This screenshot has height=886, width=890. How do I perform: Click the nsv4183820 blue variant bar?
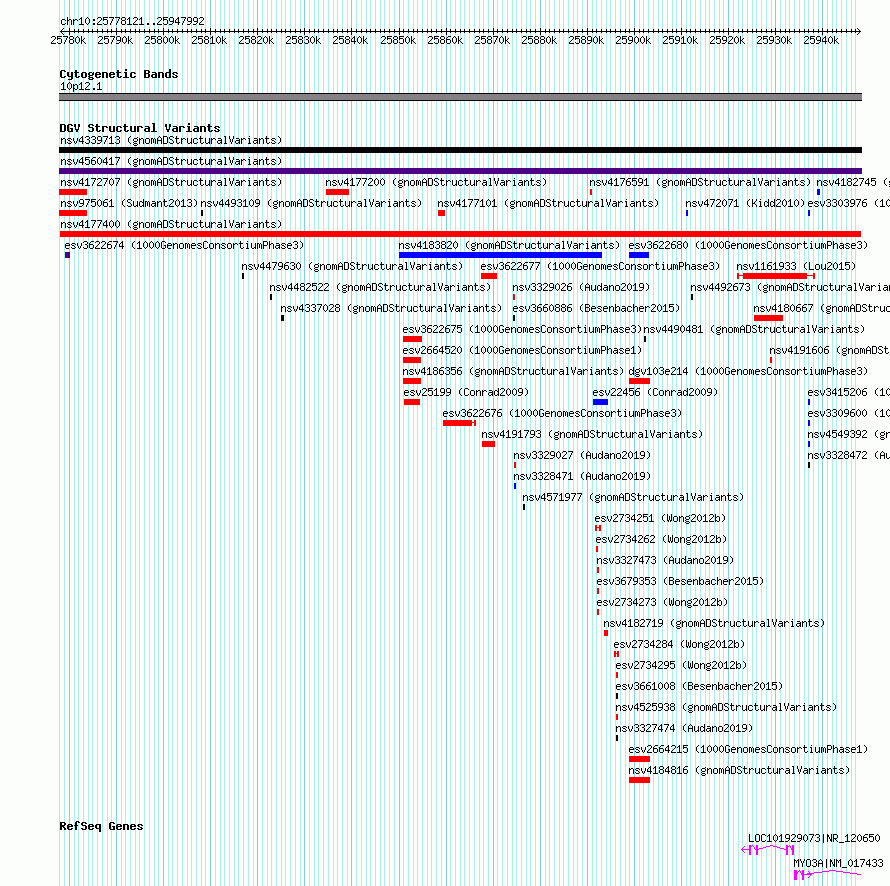coord(500,255)
